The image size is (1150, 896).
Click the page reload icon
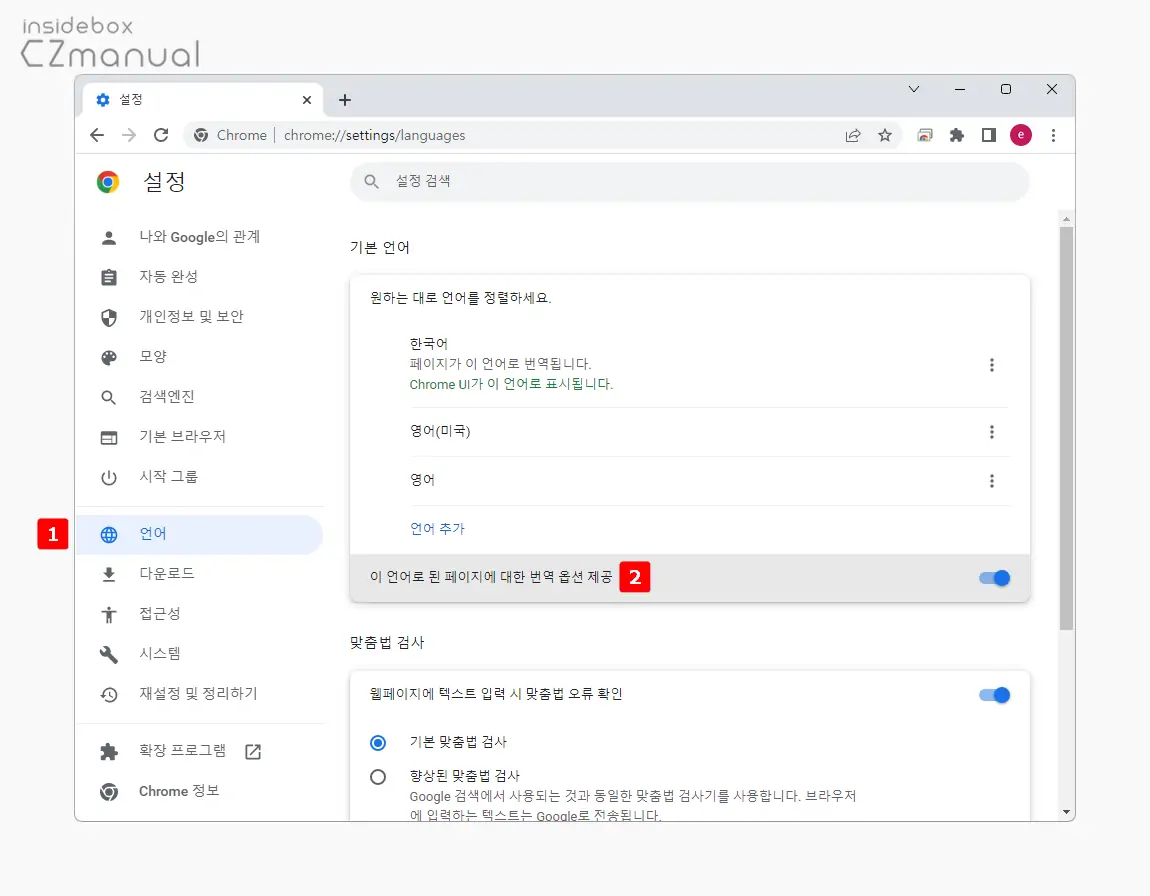coord(161,135)
